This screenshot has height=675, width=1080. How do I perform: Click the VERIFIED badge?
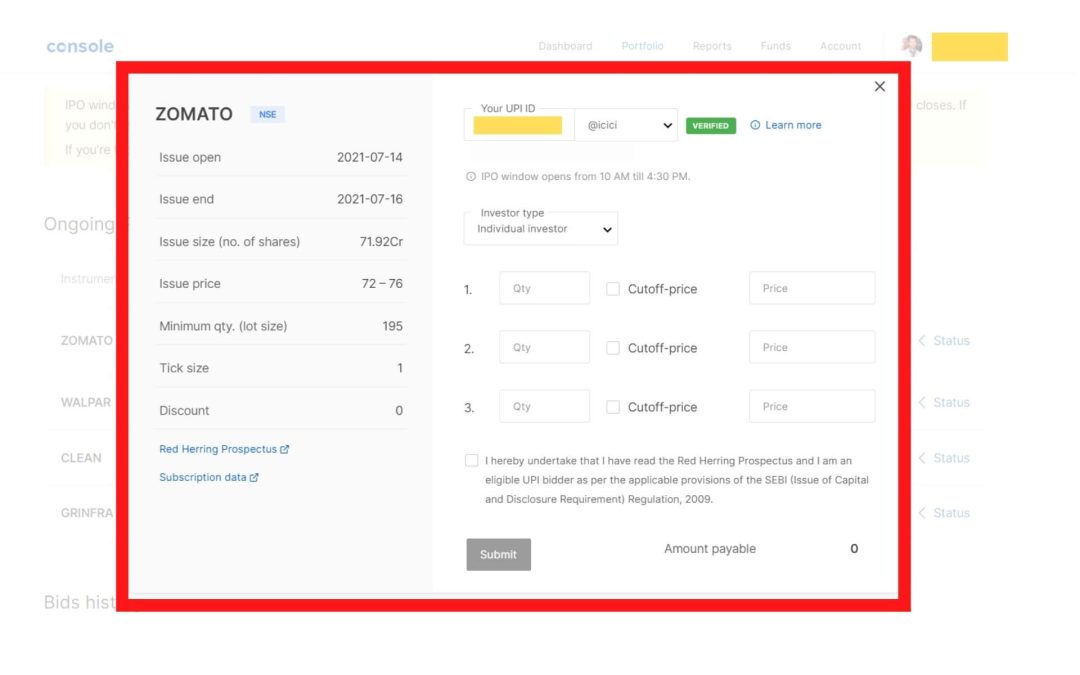click(710, 125)
